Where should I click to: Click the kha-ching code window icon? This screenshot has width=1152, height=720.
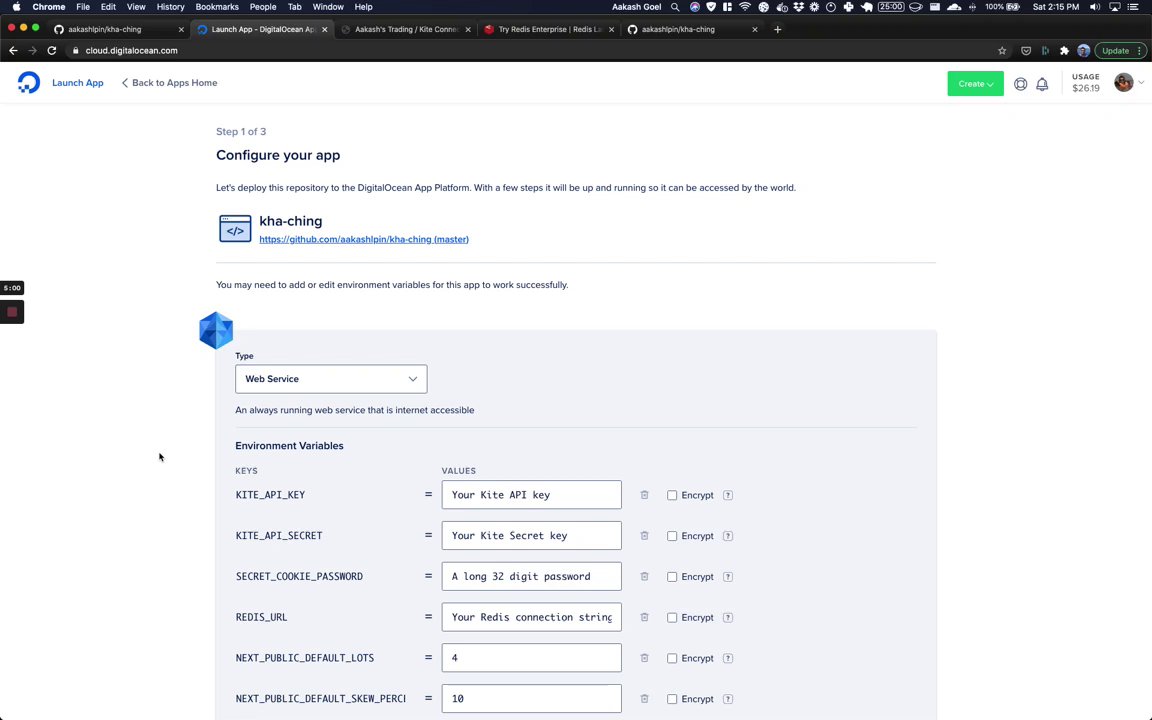[235, 228]
